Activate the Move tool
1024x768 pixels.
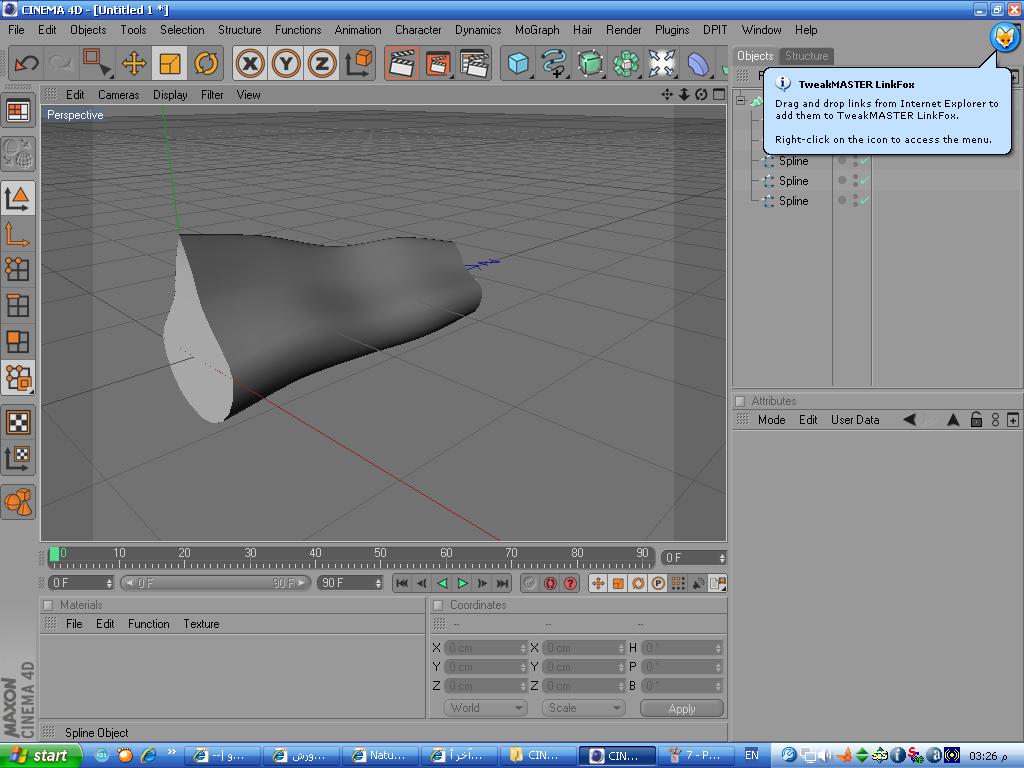pos(134,63)
